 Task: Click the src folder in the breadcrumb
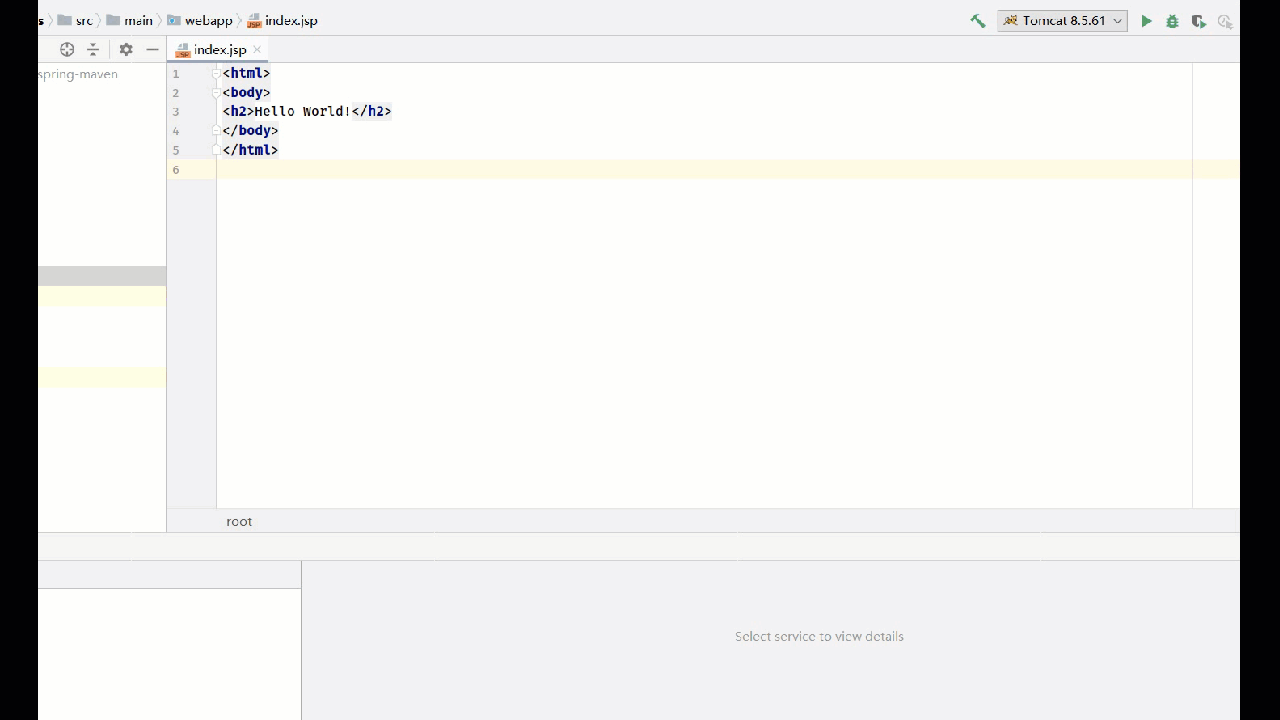pyautogui.click(x=76, y=21)
